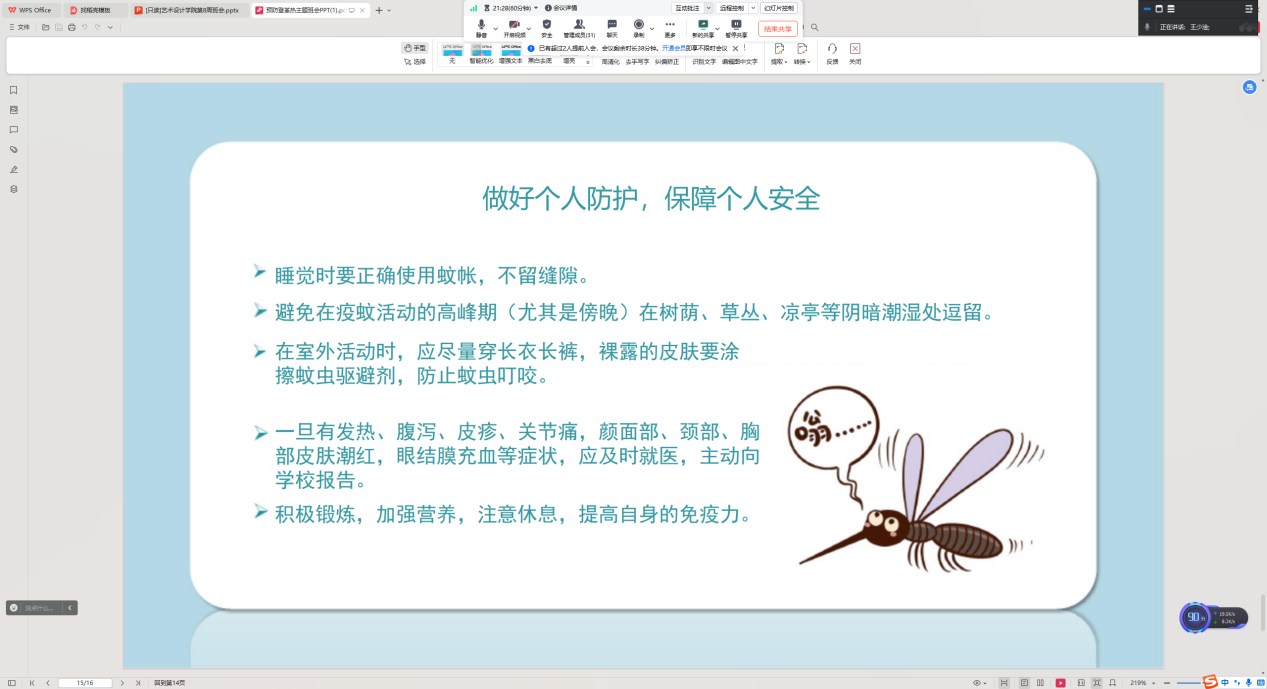
Task: Turn on video camera in meeting toolbar
Action: coord(513,25)
